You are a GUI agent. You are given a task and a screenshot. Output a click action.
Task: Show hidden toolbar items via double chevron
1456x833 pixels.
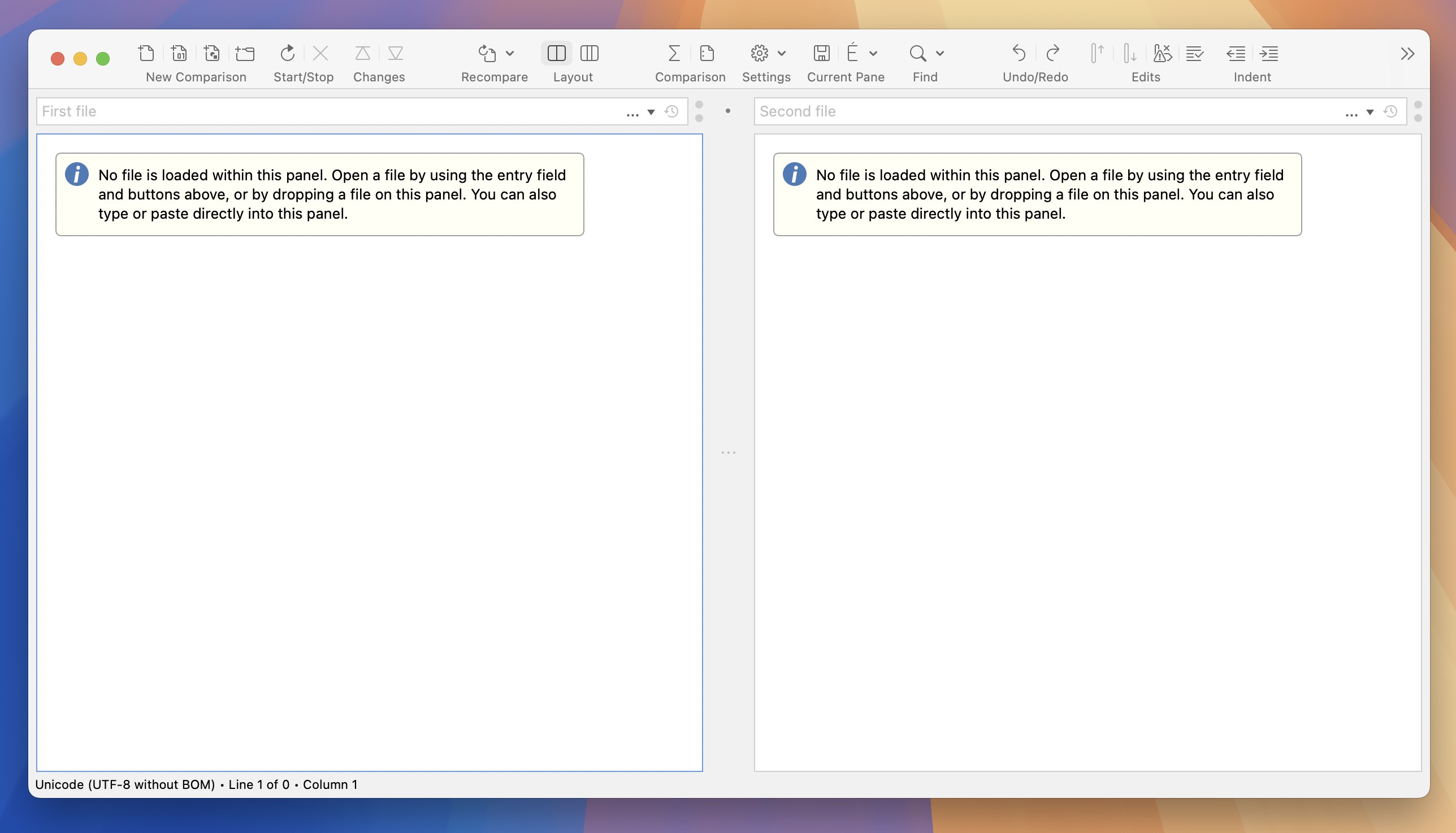click(1407, 53)
